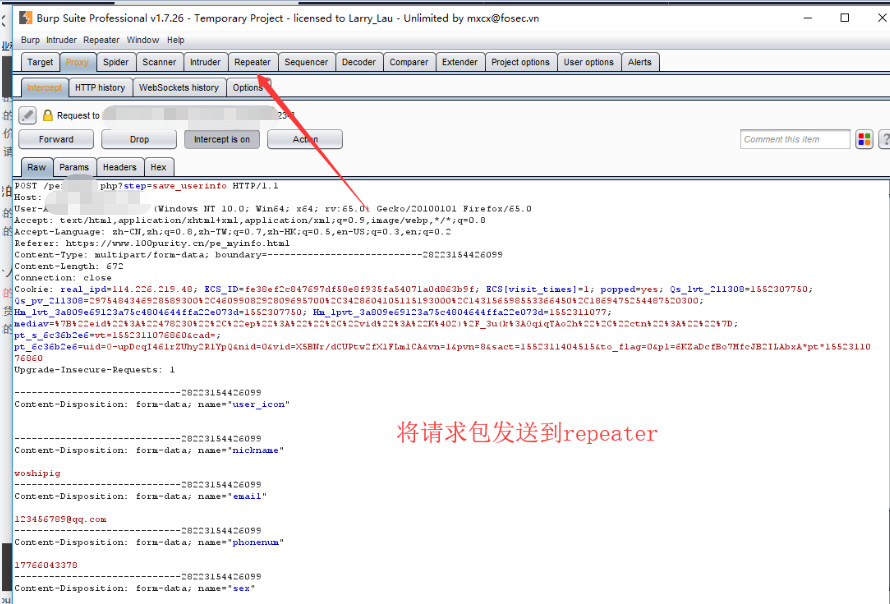Open the Extender tab
The image size is (890, 604).
[460, 62]
